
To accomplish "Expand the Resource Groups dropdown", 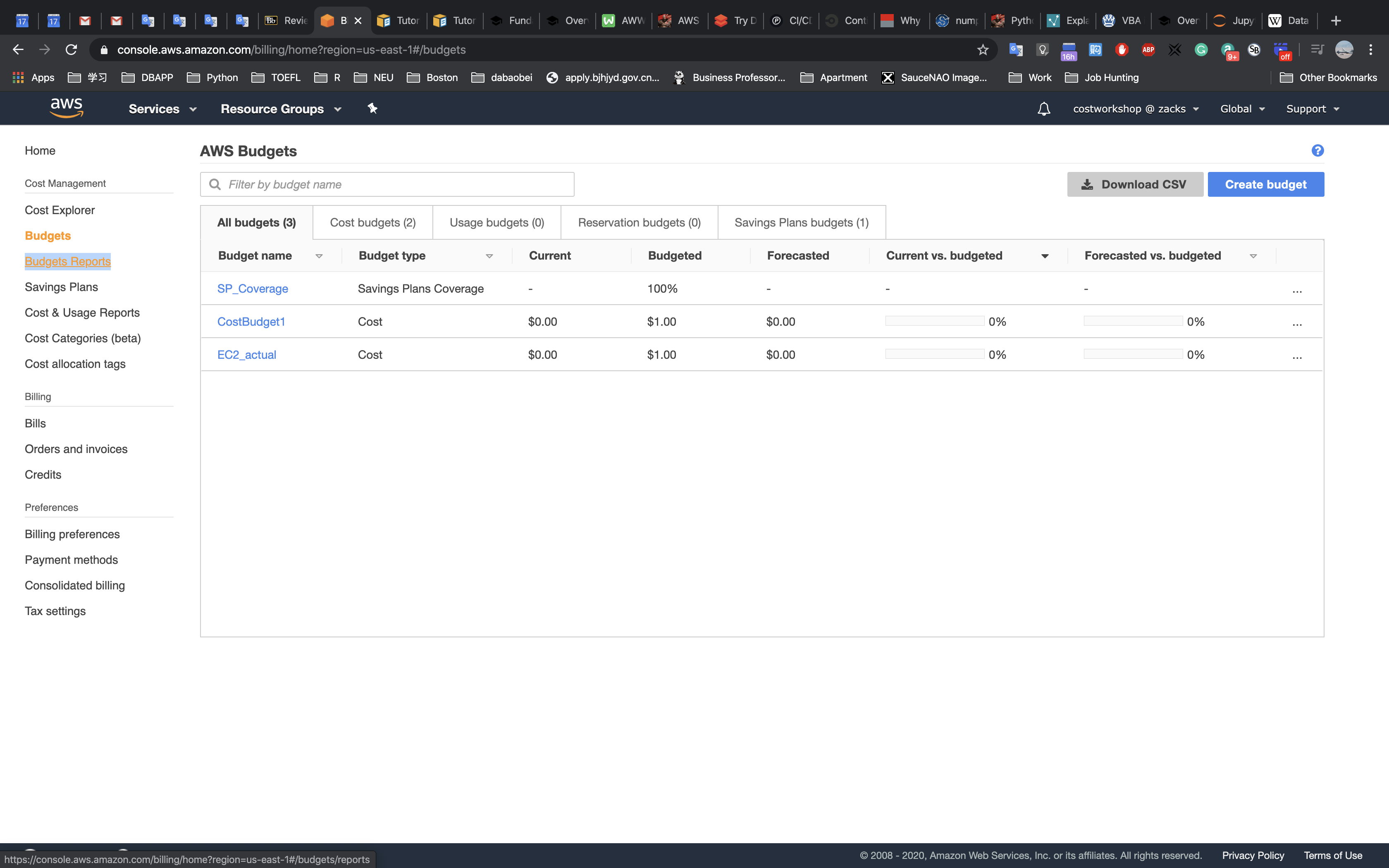I will tap(281, 109).
